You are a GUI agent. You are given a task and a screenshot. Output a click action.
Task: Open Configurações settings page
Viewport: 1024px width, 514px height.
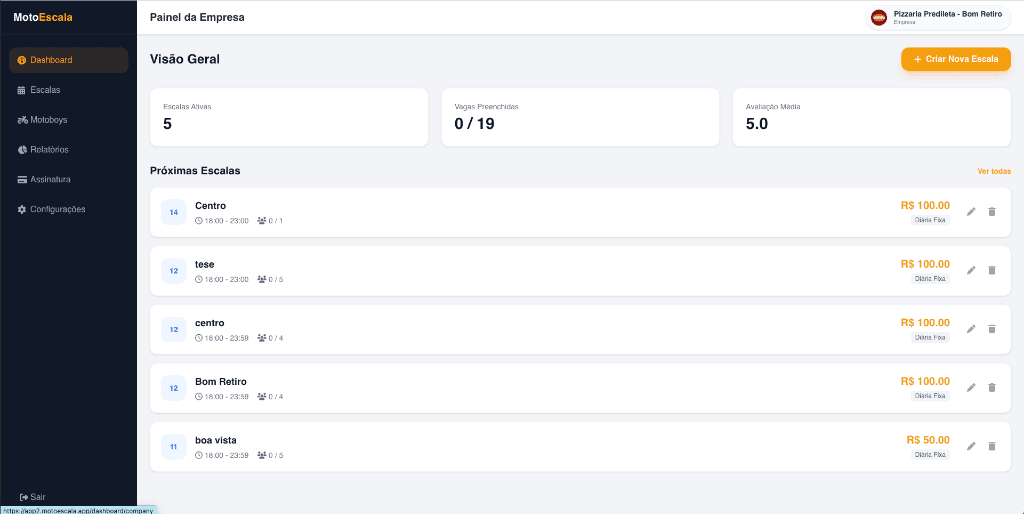point(58,209)
